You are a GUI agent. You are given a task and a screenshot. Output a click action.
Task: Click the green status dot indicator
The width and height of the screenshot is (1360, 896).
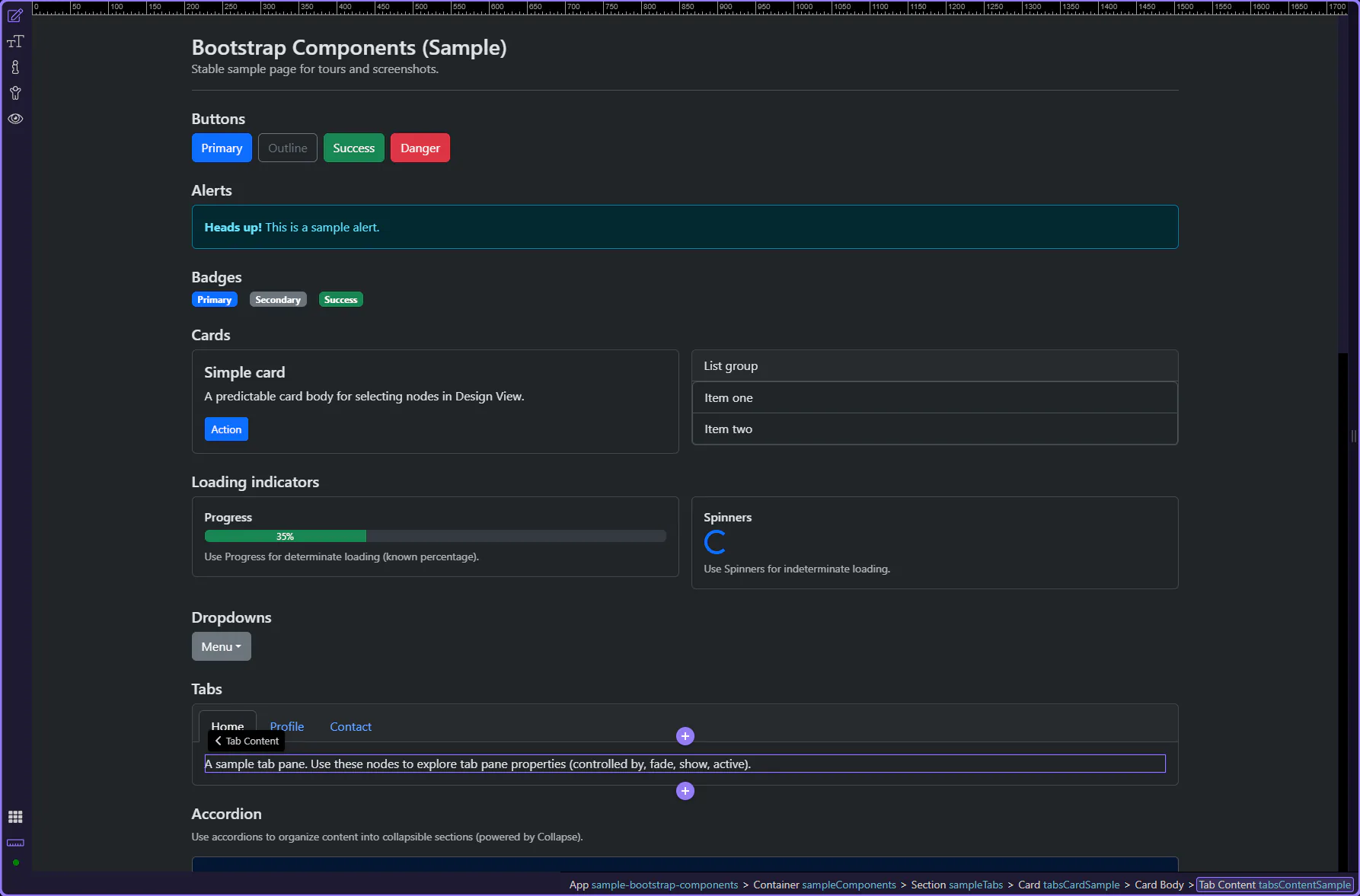[x=15, y=863]
